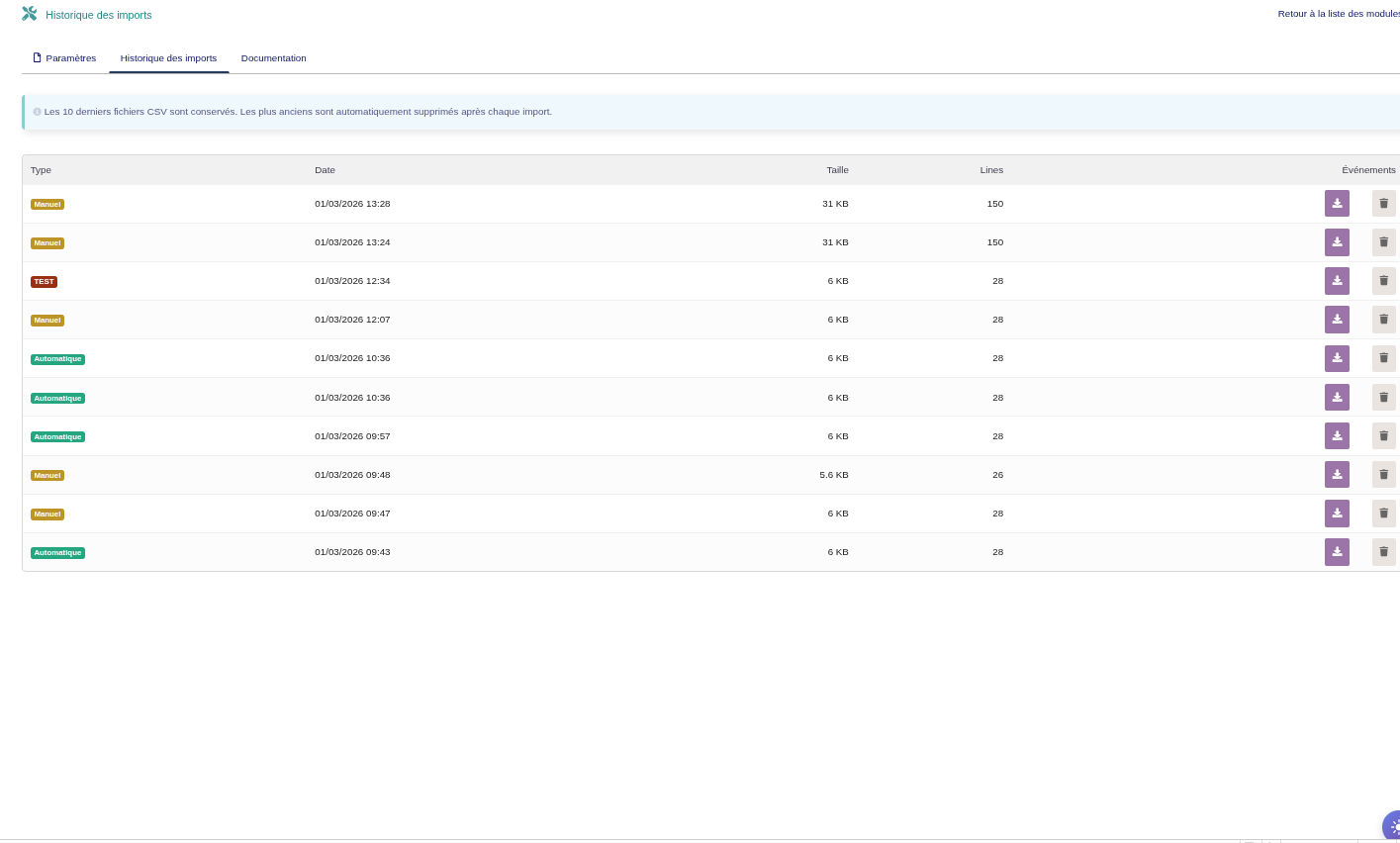Select the Historique des imports tab

point(168,58)
